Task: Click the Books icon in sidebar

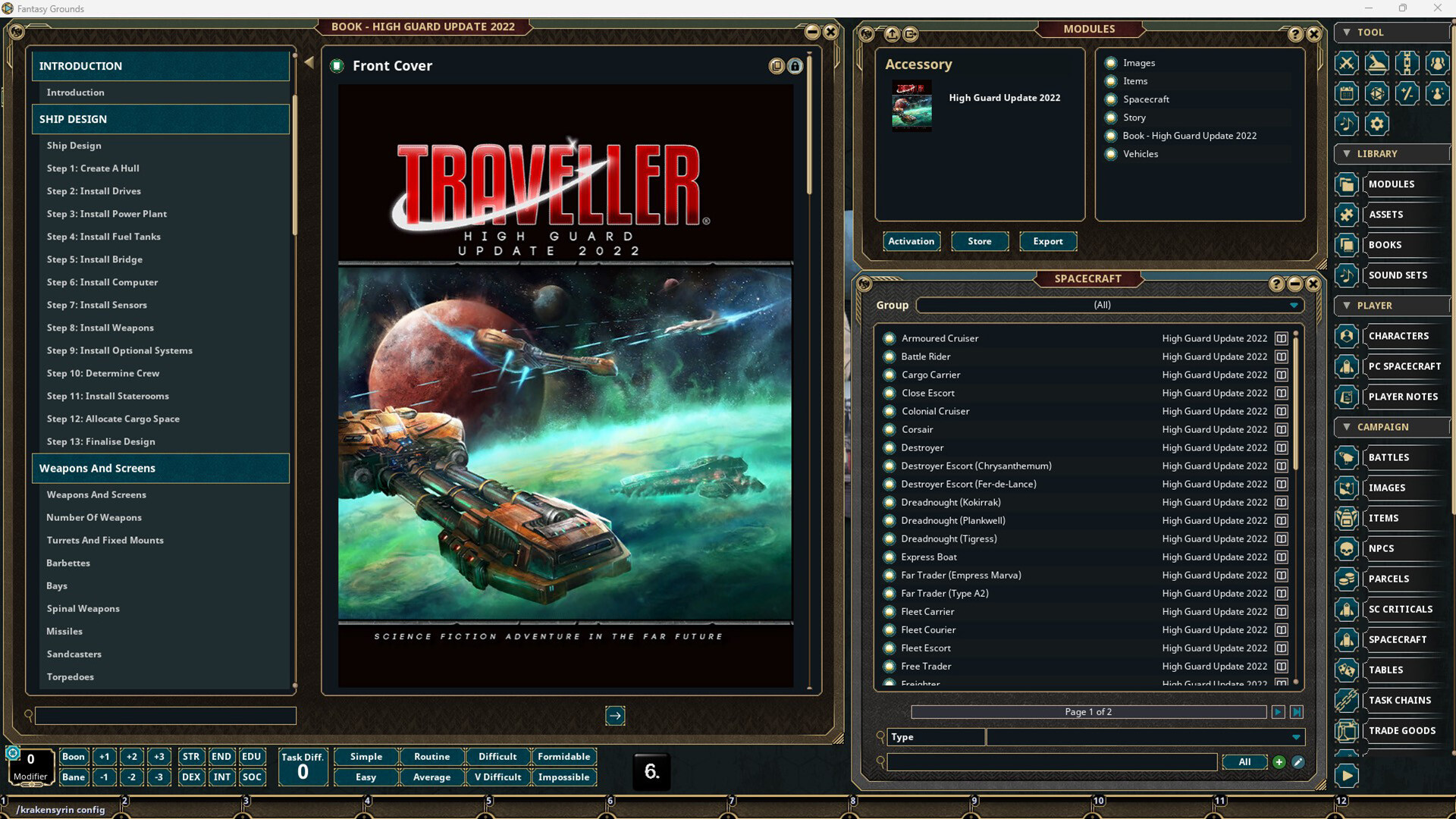Action: 1347,245
